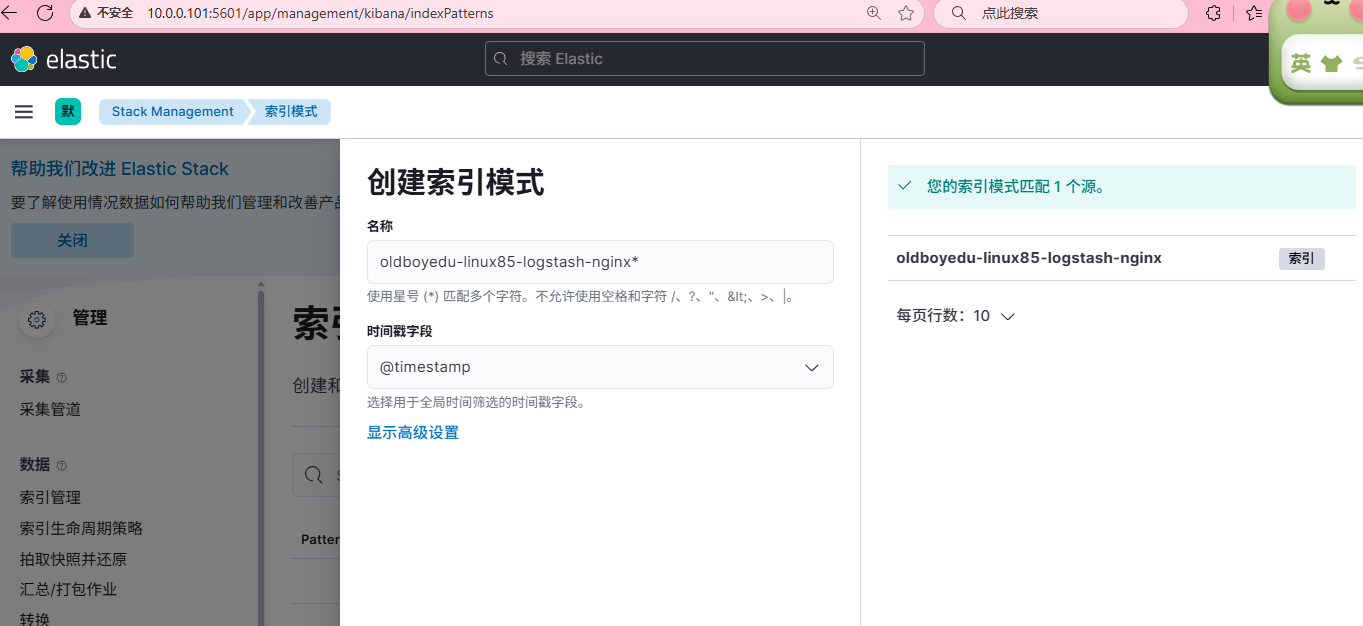Click the 索引模式 breadcrumb
The height and width of the screenshot is (626, 1363).
click(x=291, y=112)
